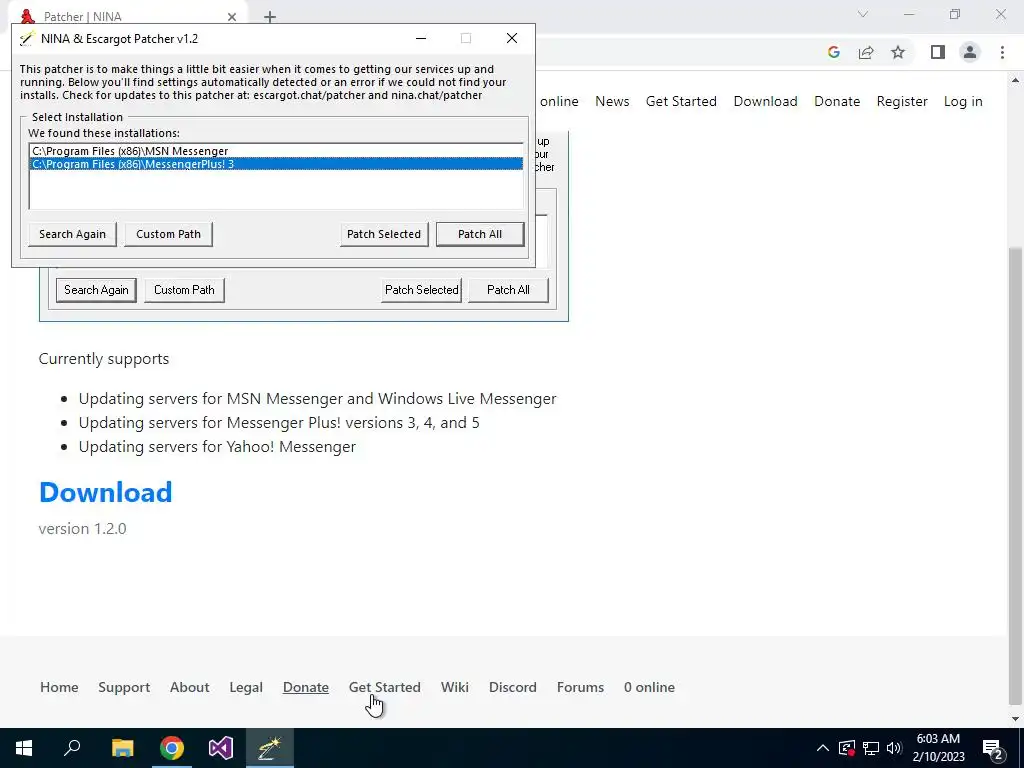Click Patch All in the patcher window
1024x768 pixels.
(x=480, y=234)
